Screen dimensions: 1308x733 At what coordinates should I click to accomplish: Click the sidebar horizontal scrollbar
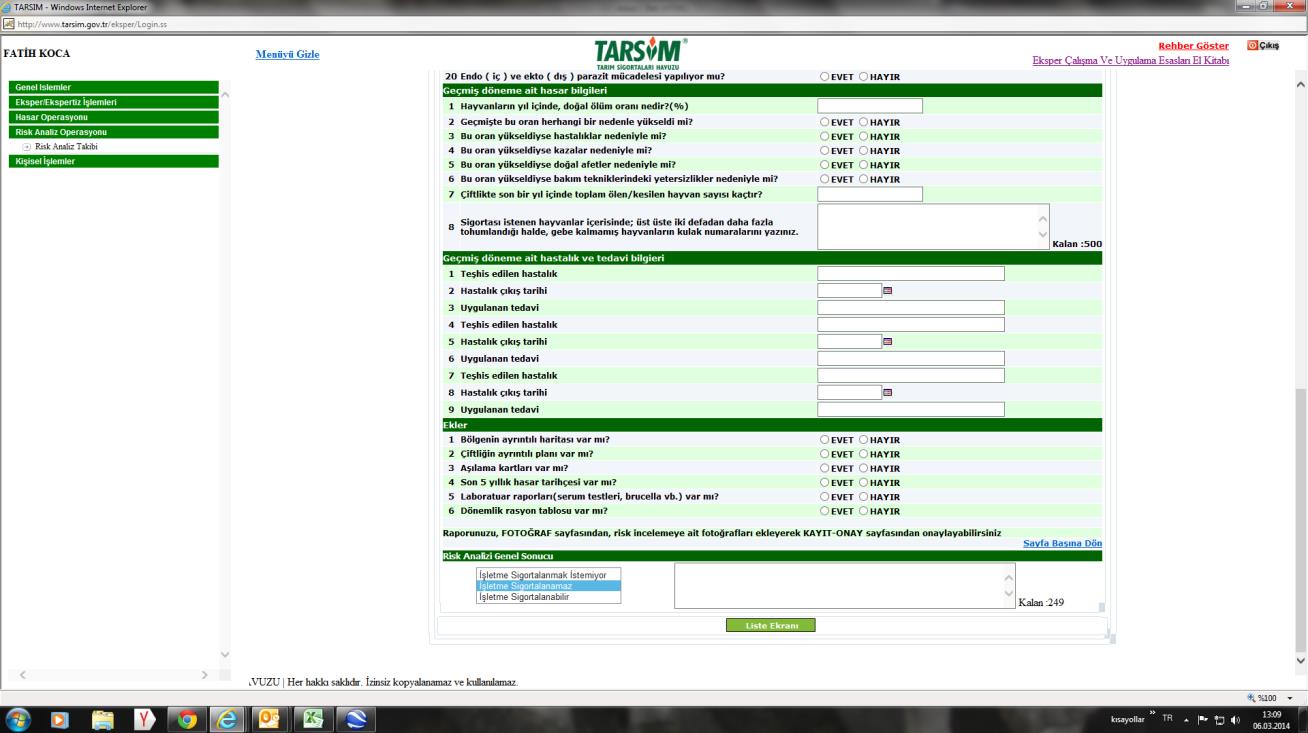coord(113,675)
